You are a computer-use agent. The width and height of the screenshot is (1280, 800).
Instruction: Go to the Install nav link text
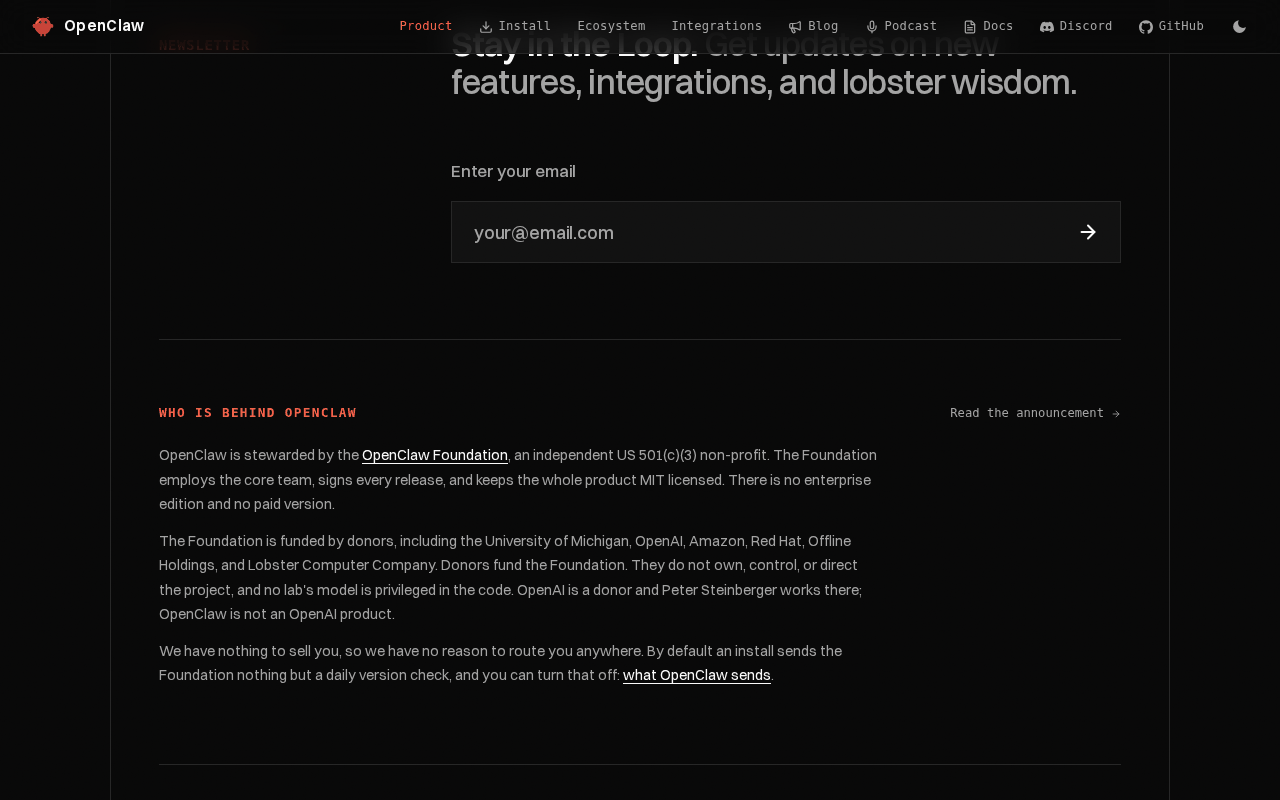pyautogui.click(x=525, y=26)
